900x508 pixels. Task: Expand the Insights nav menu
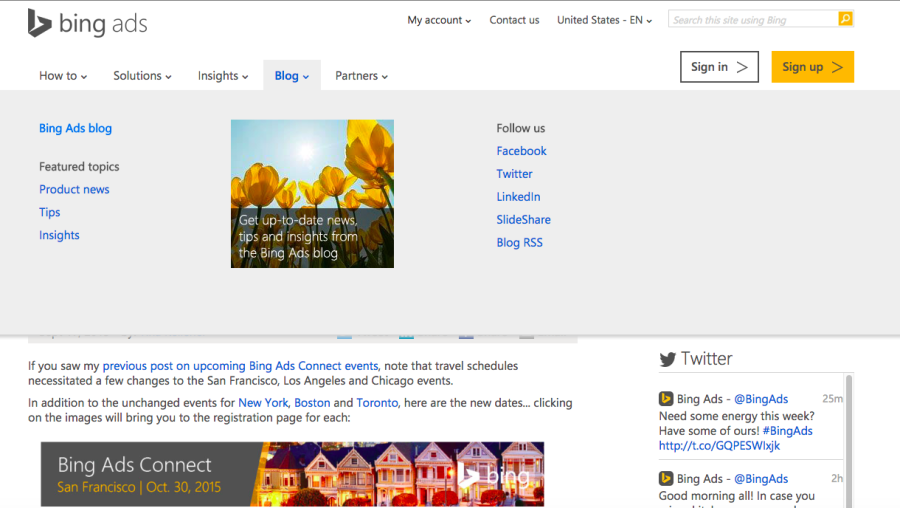tap(223, 76)
